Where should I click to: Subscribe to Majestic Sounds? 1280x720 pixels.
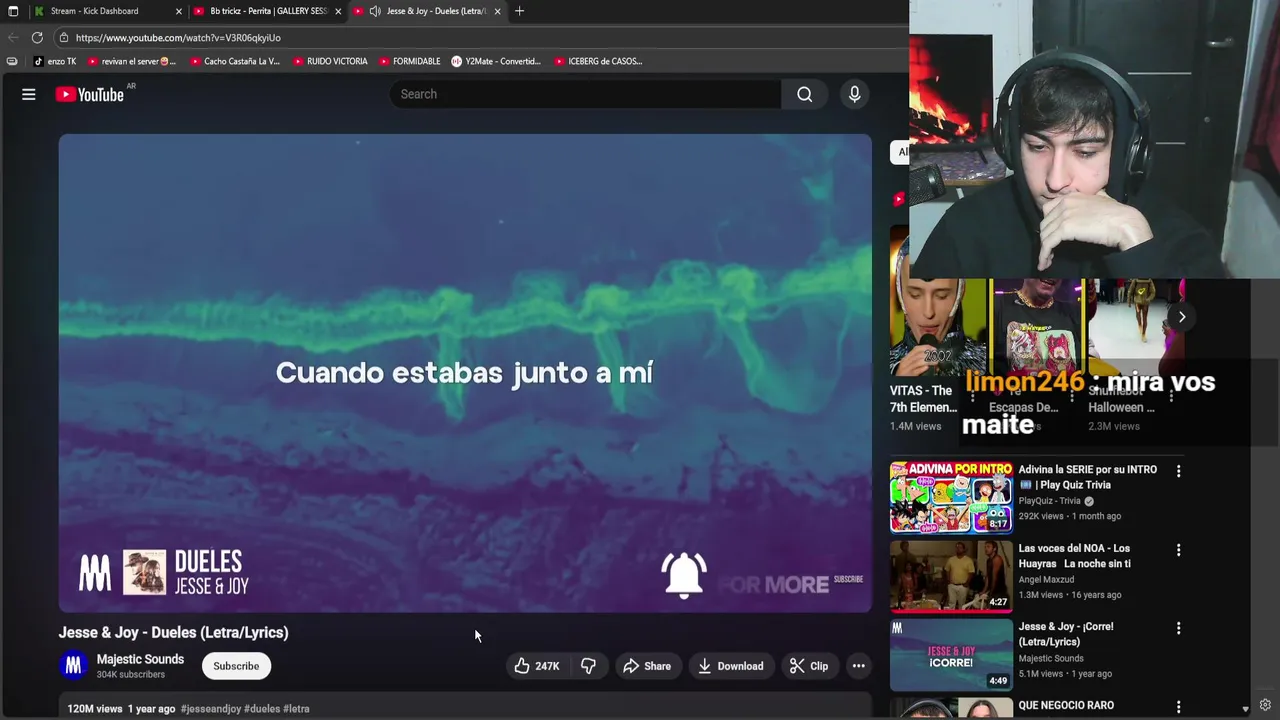(236, 666)
